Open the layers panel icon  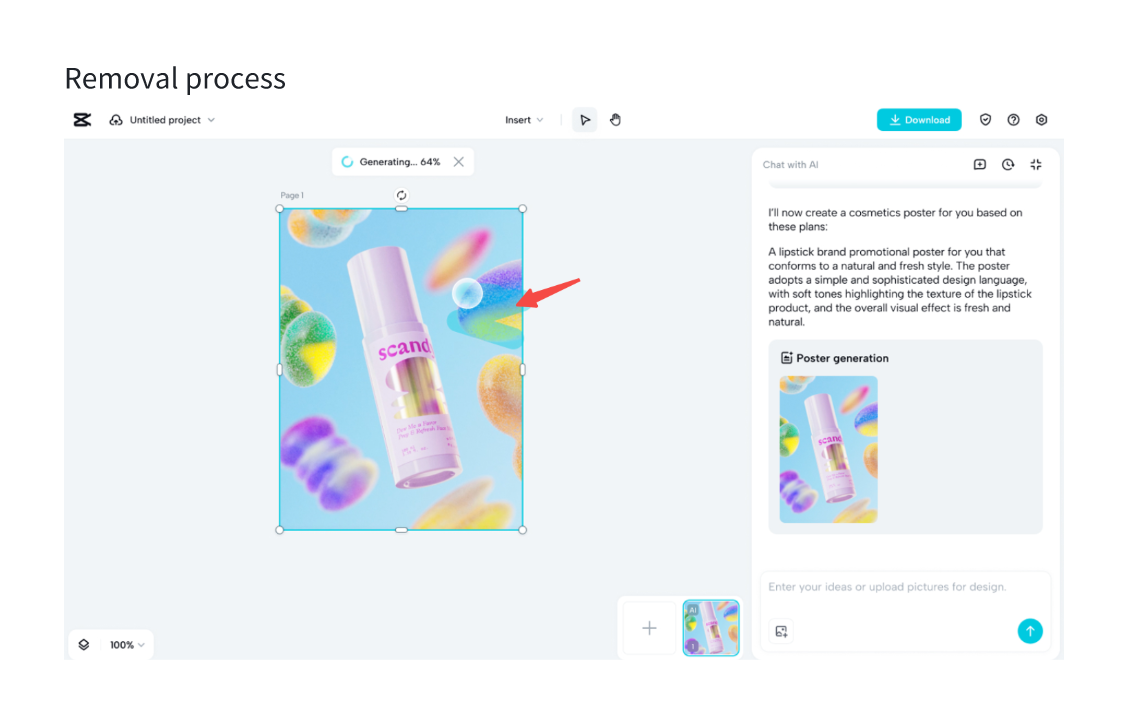click(84, 645)
